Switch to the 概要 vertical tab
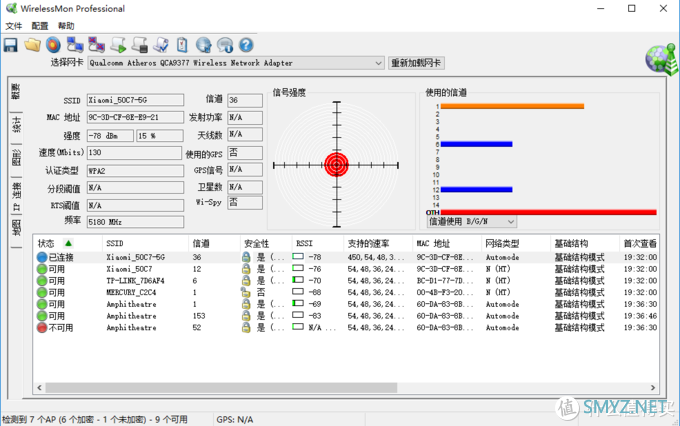 (16, 92)
